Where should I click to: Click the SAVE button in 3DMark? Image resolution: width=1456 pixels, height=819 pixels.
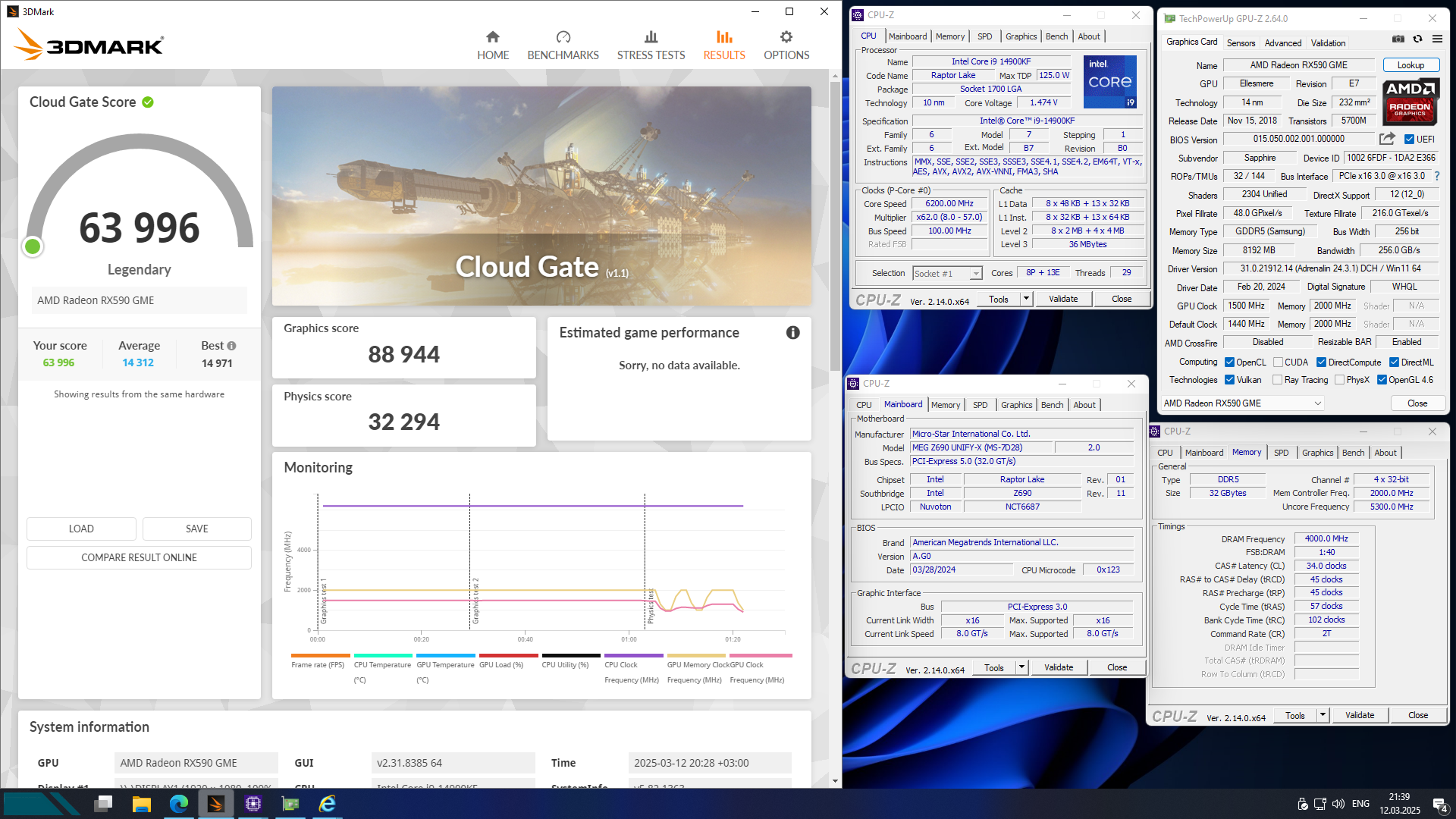[196, 529]
